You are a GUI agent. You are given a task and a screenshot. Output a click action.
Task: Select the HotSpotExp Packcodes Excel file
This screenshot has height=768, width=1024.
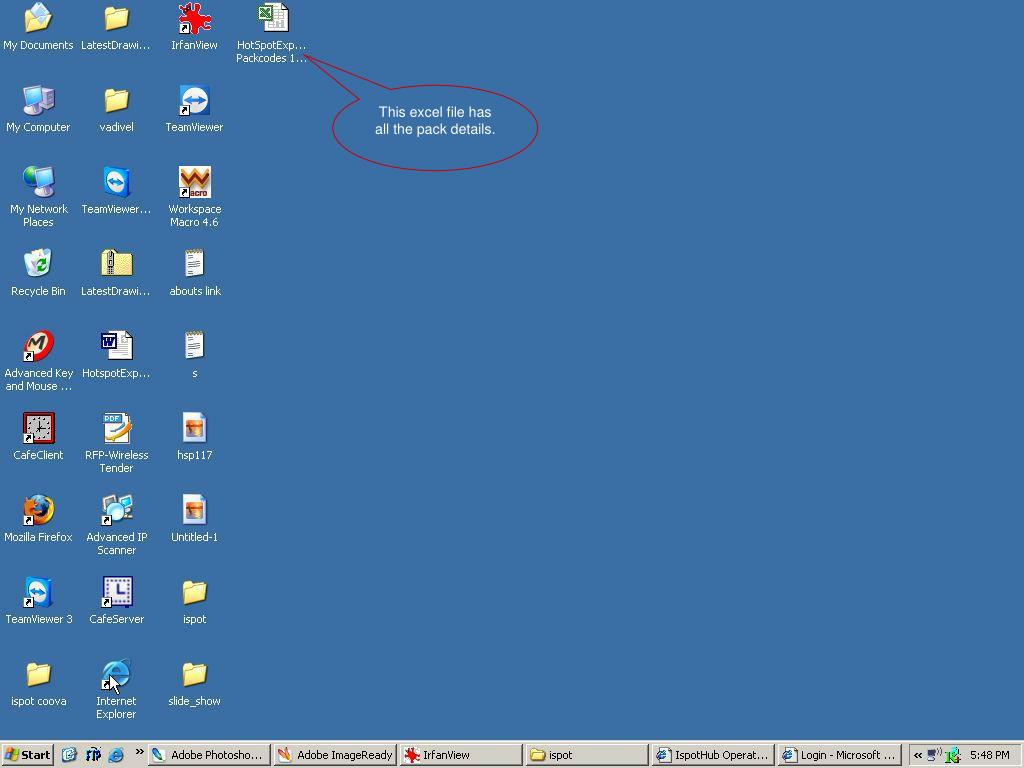point(272,19)
